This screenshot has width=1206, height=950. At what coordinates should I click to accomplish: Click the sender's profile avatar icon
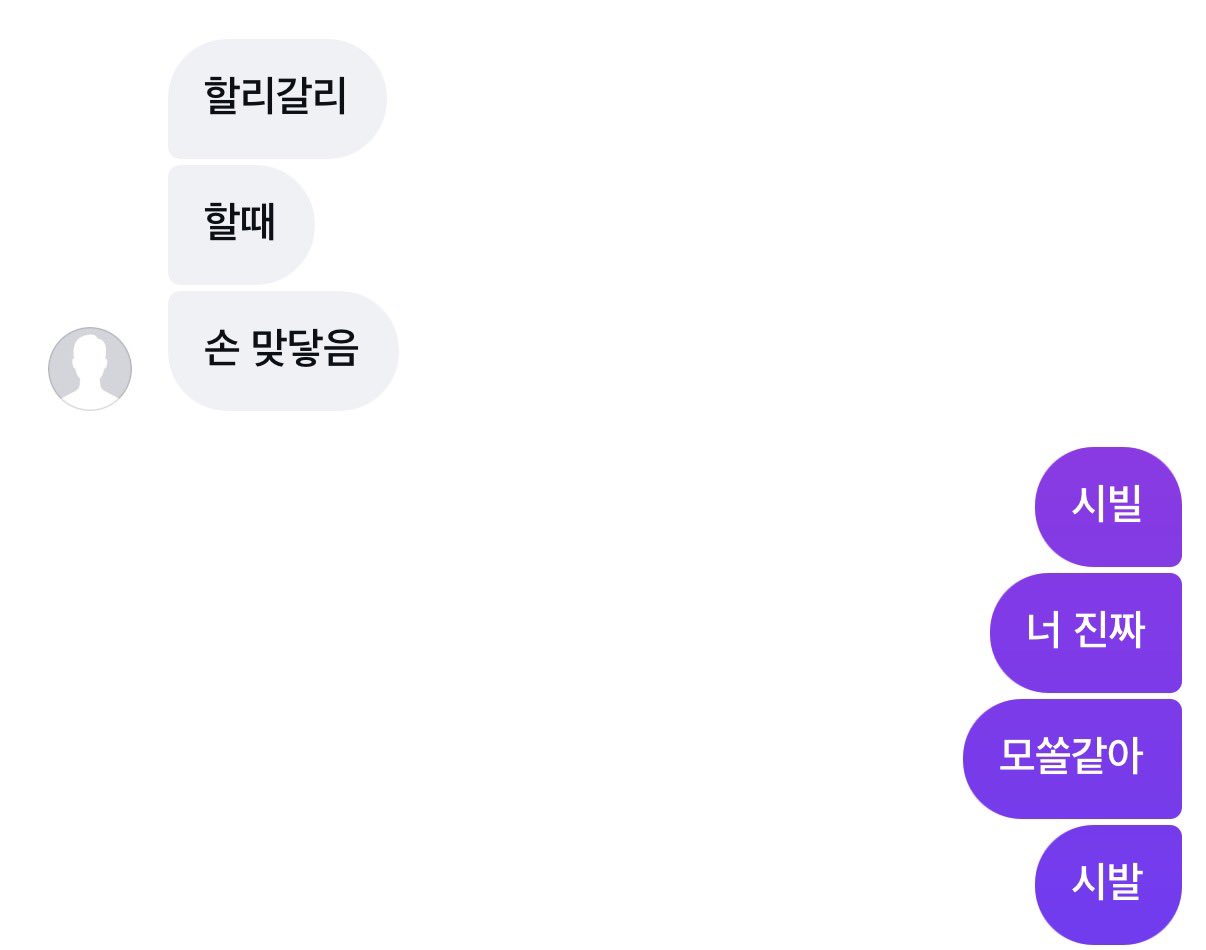coord(90,368)
